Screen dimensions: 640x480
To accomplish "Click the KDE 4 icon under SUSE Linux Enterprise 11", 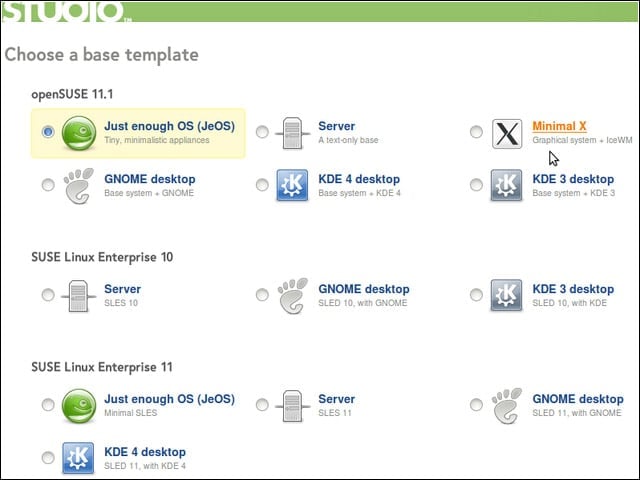I will 78,458.
